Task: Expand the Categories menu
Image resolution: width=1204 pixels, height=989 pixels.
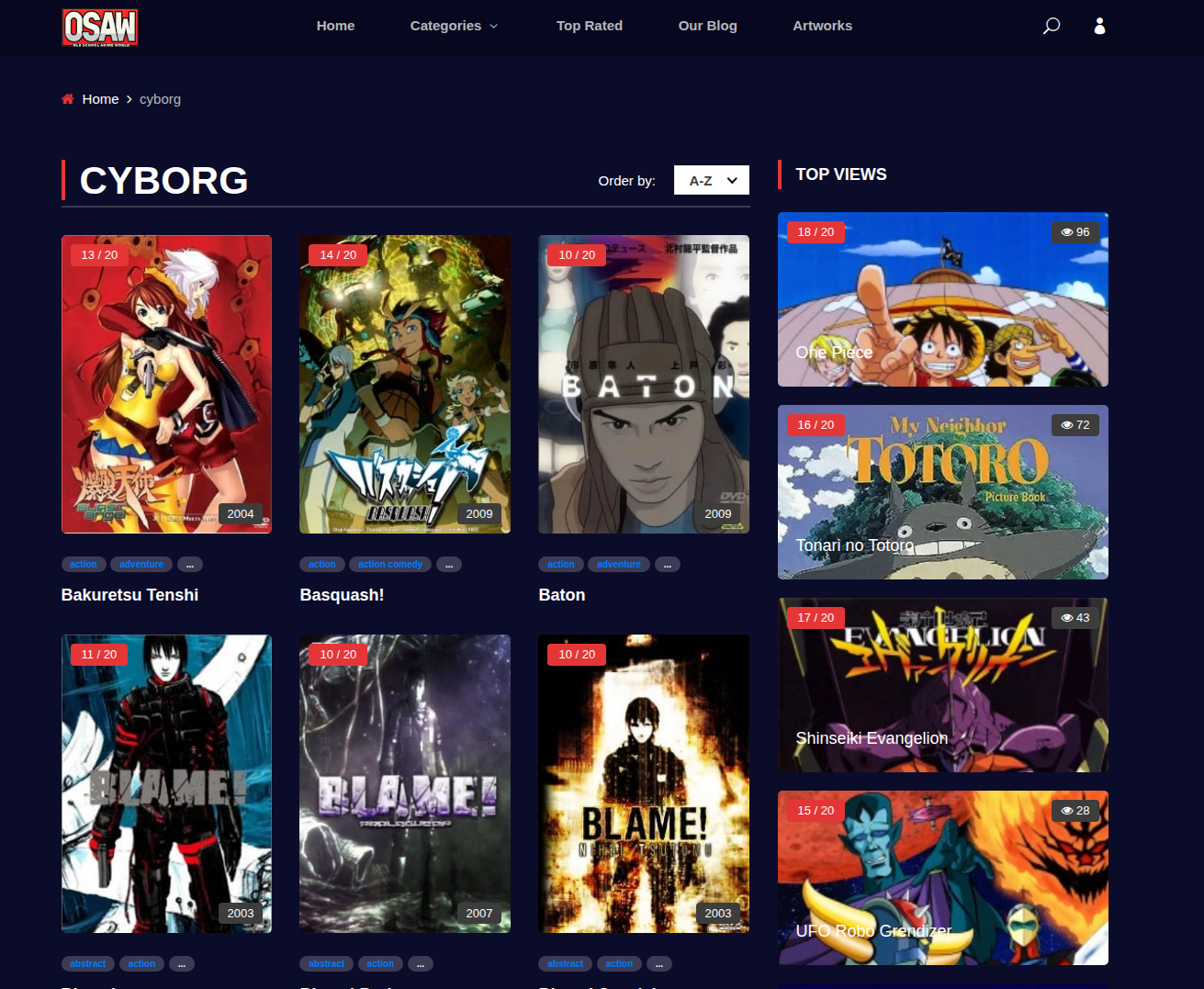Action: click(454, 26)
